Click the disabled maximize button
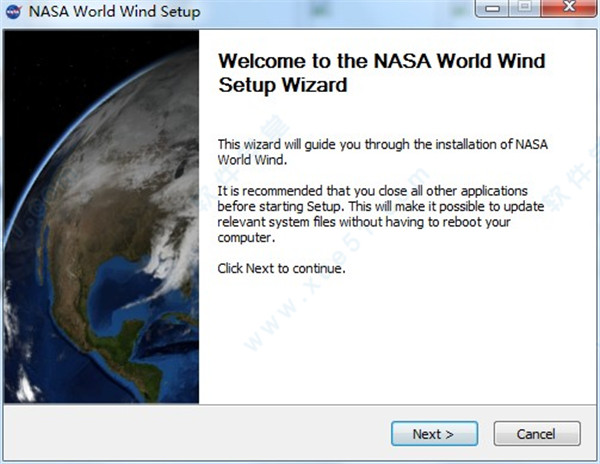This screenshot has width=600, height=464. click(524, 8)
